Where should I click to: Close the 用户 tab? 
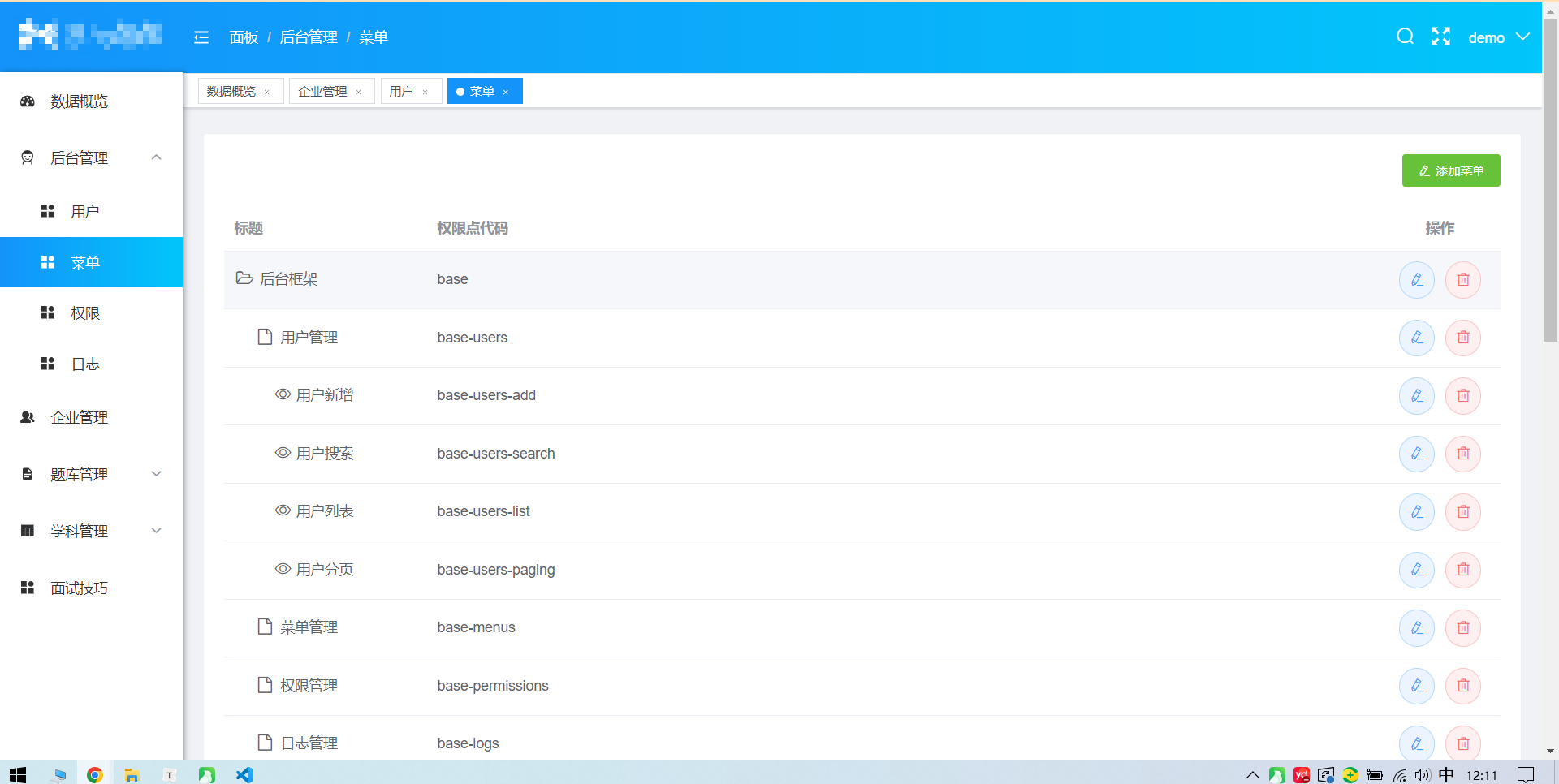(x=425, y=93)
